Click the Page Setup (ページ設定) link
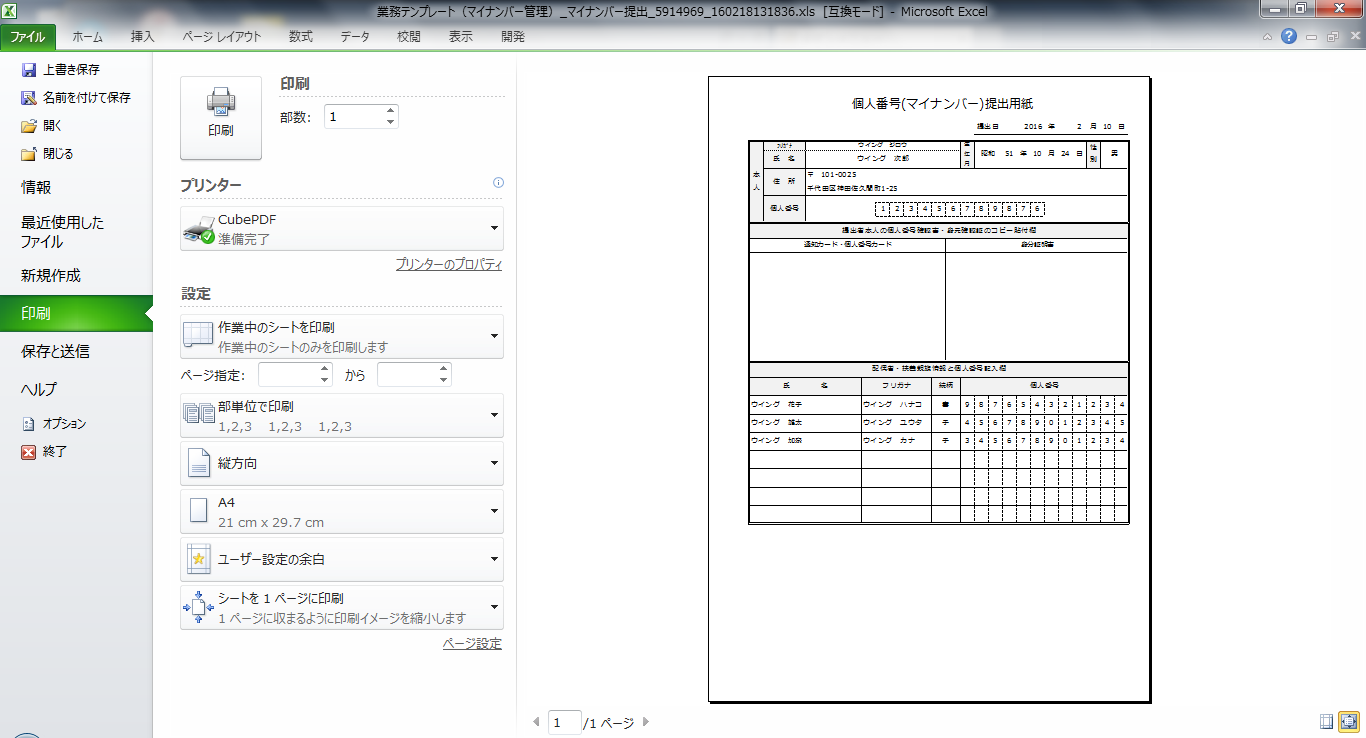This screenshot has width=1366, height=738. click(472, 644)
